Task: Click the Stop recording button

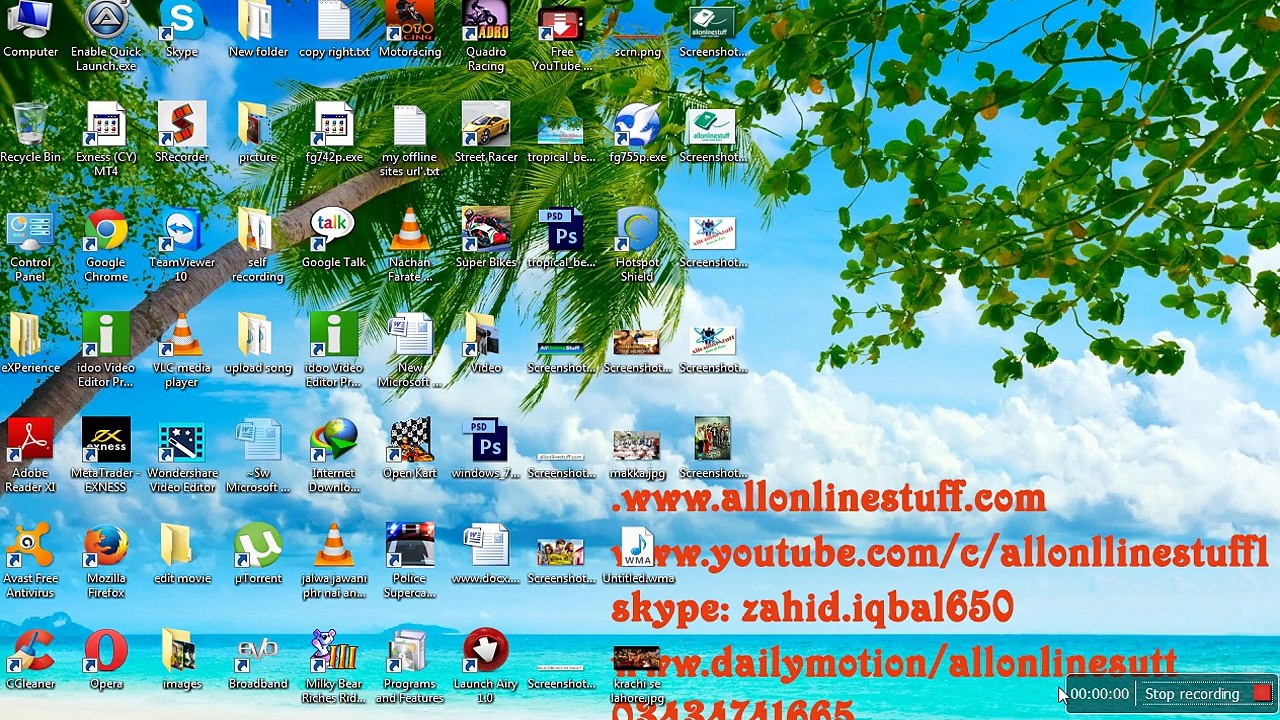Action: coord(1206,694)
